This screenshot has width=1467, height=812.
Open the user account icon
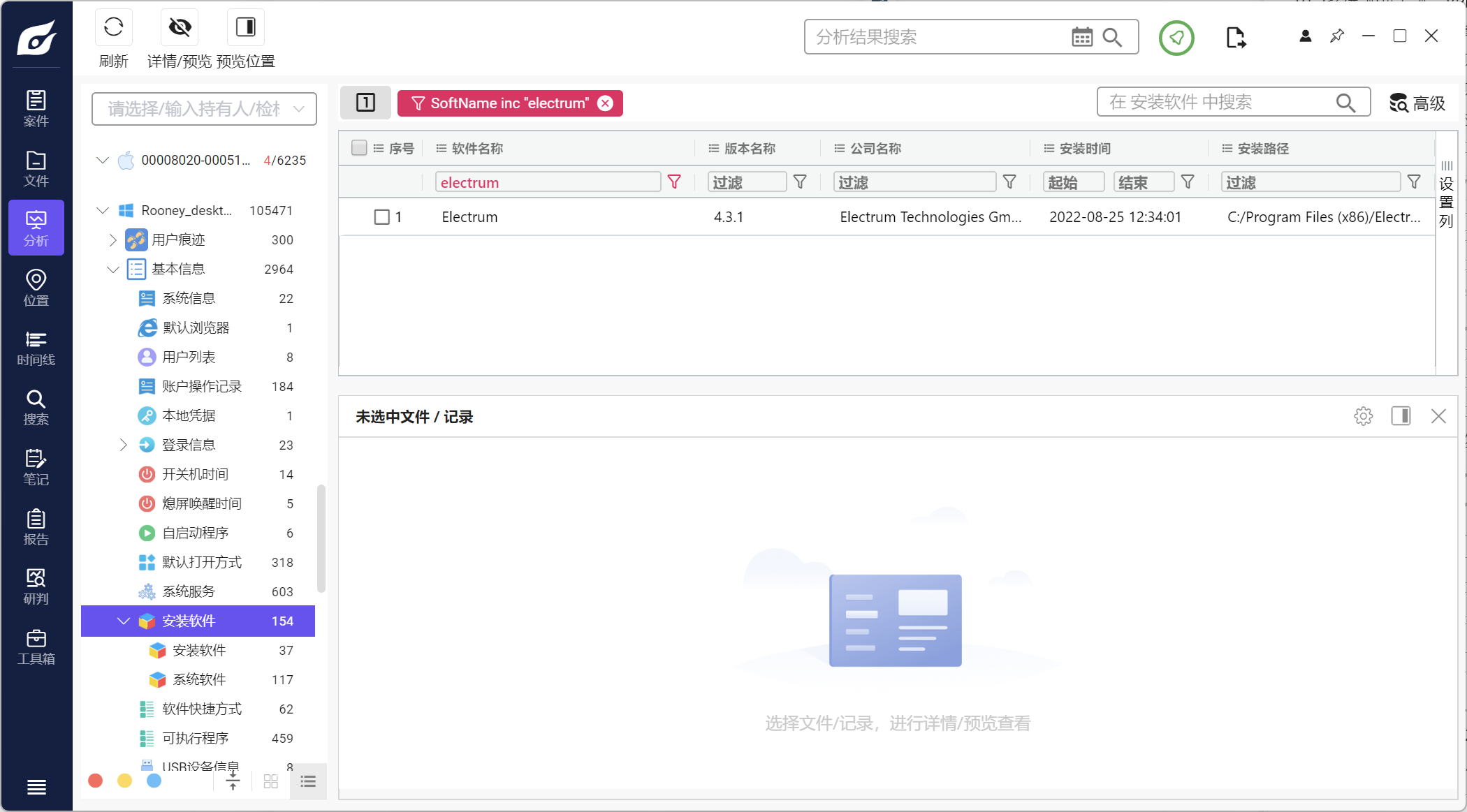click(x=1305, y=36)
